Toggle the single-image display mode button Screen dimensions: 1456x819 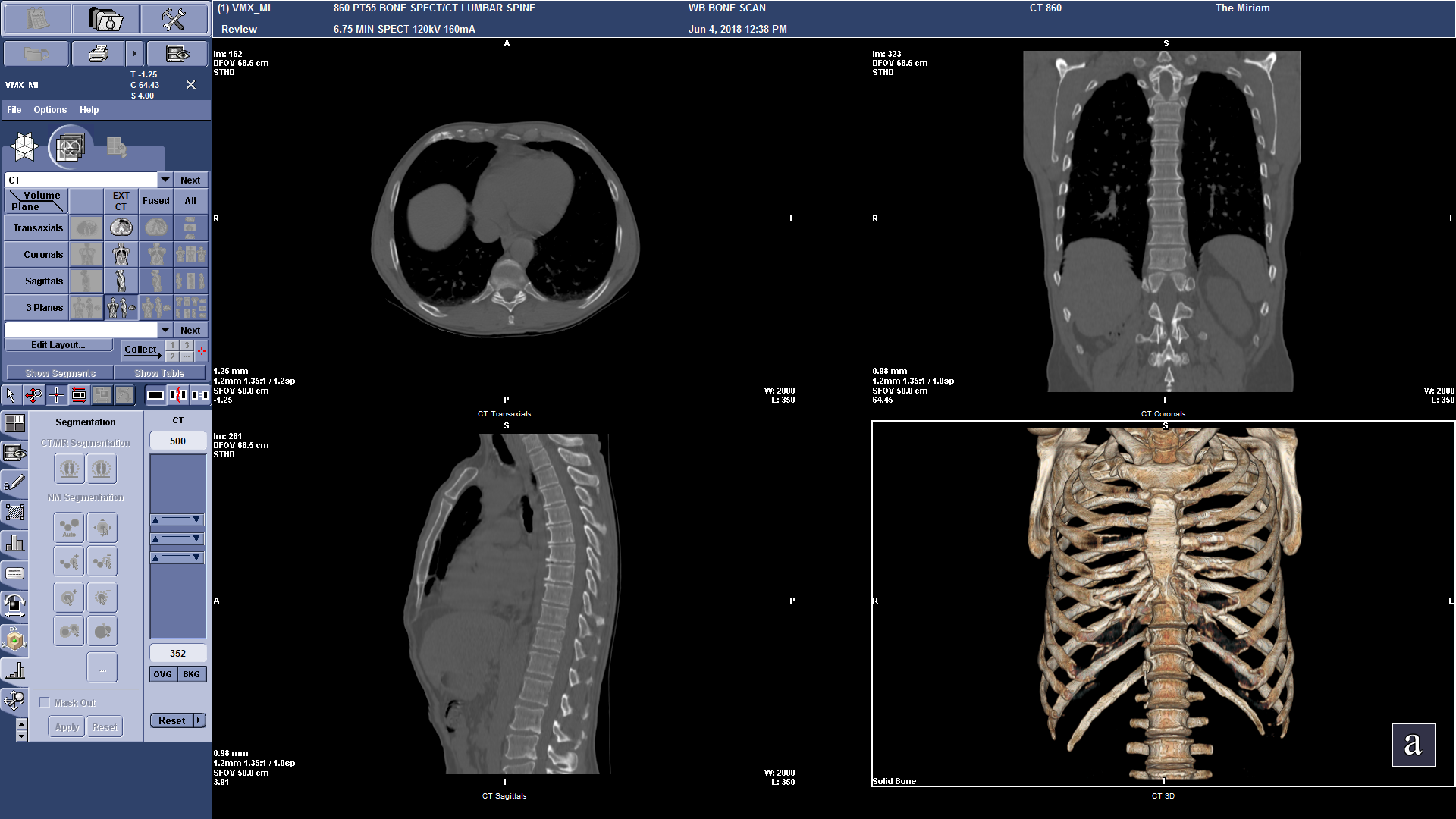pos(154,395)
